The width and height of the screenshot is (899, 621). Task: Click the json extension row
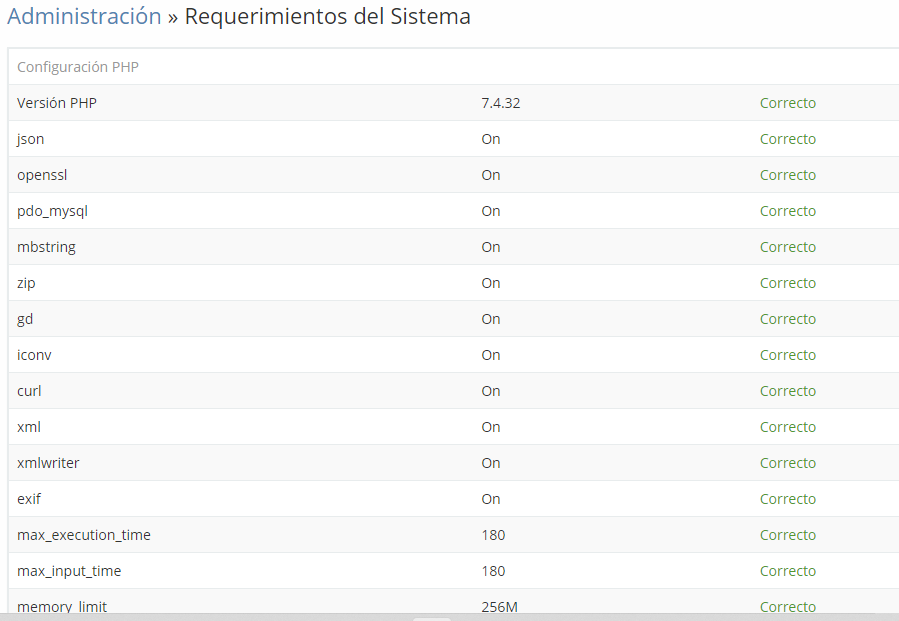coord(454,139)
